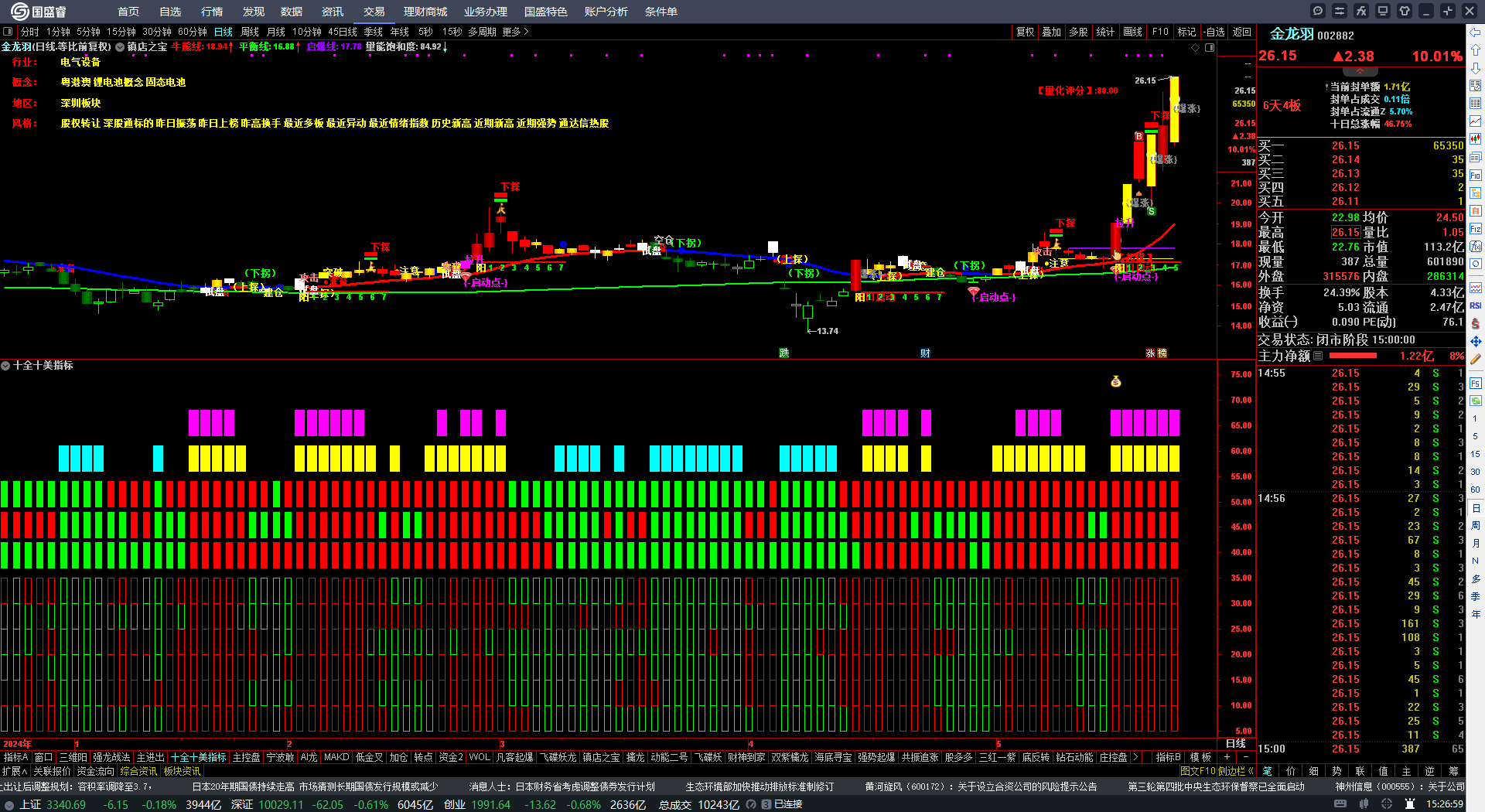The image size is (1485, 812).
Task: Open the F12 trade icon in right sidebar
Action: pyautogui.click(x=1476, y=229)
